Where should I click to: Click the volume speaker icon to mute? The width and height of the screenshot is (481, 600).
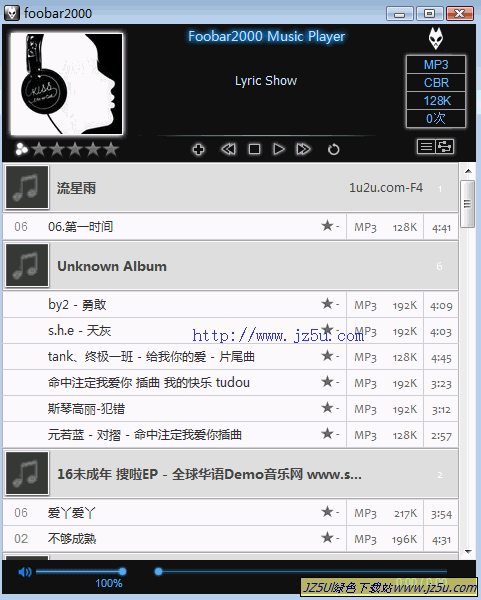pyautogui.click(x=25, y=572)
